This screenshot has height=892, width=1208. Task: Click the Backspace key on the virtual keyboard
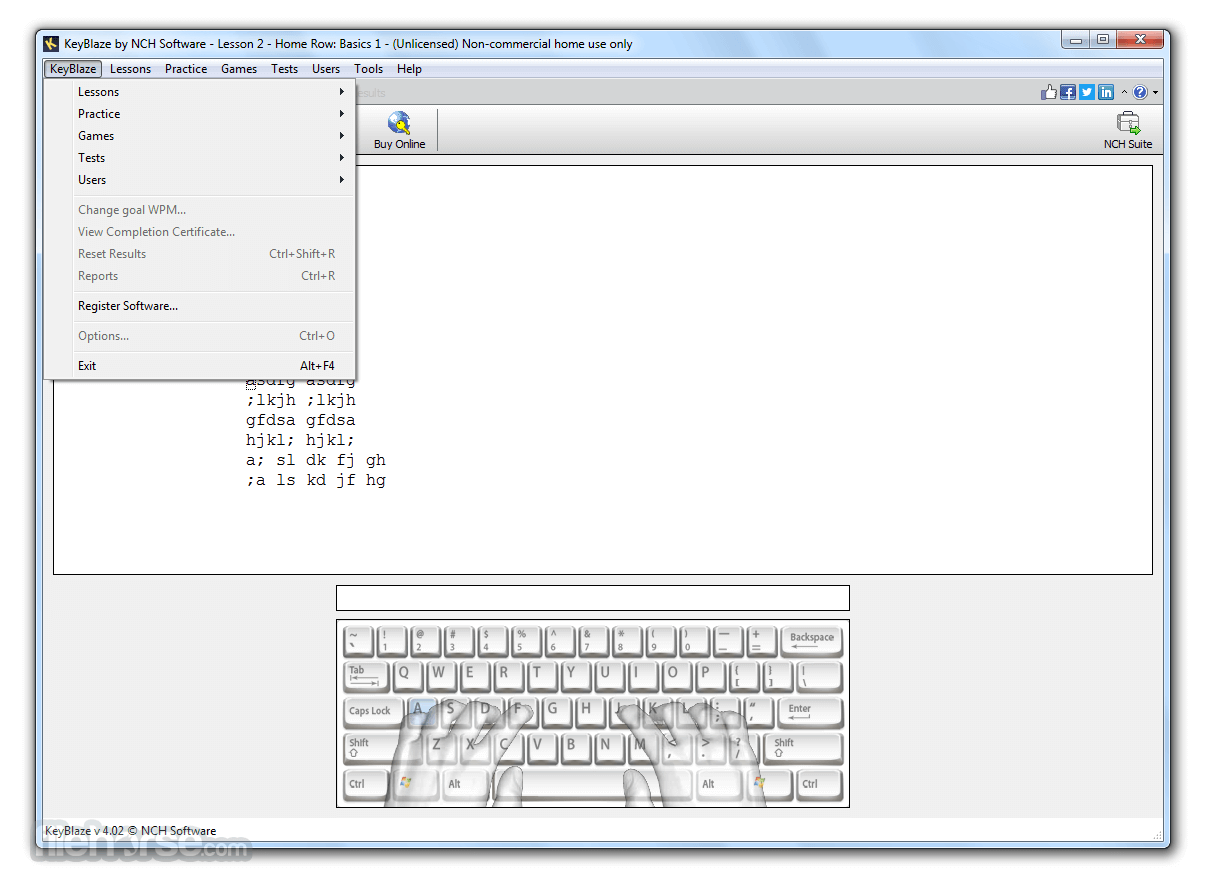tap(812, 641)
